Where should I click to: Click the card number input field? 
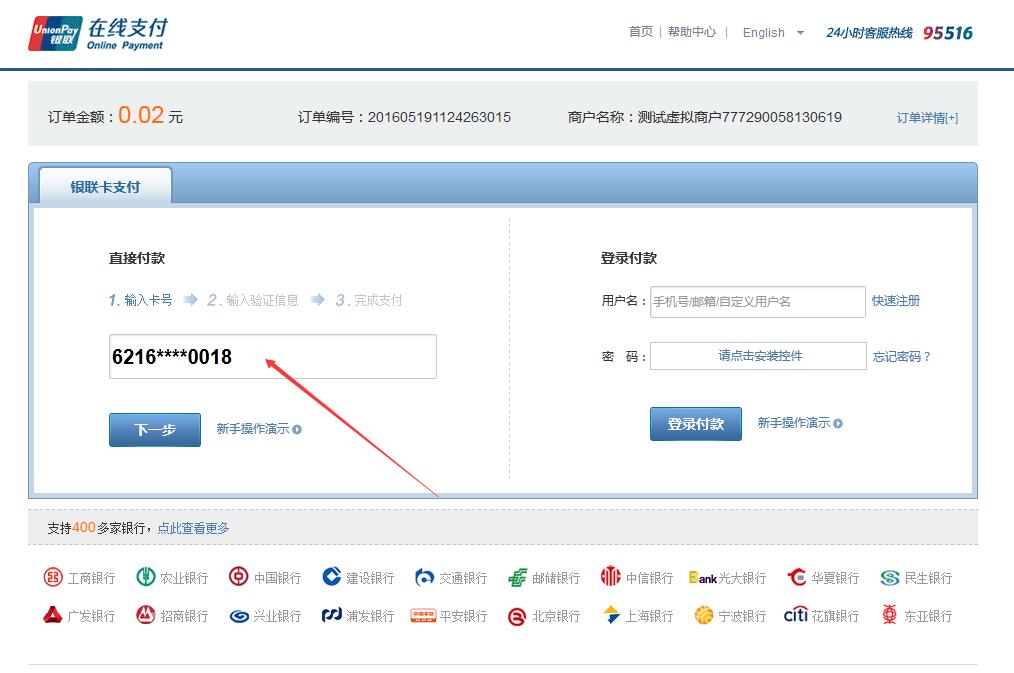tap(273, 356)
